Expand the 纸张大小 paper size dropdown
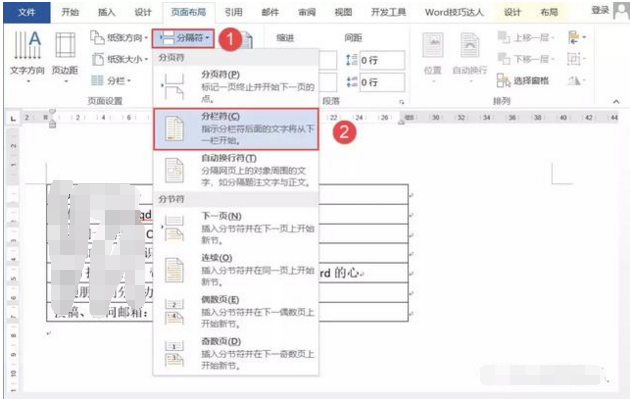630x399 pixels. (x=120, y=59)
